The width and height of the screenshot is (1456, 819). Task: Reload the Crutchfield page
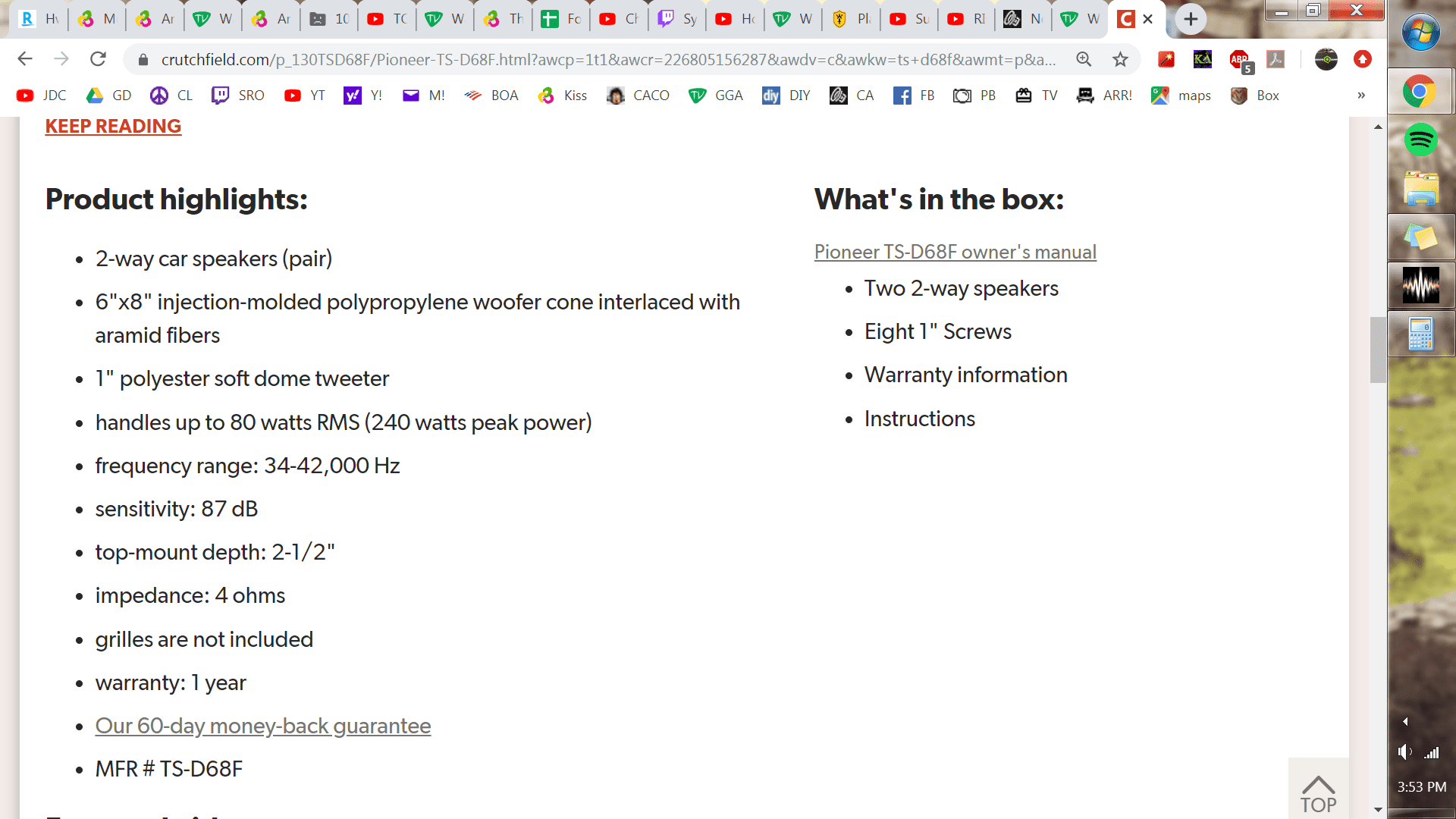[x=98, y=59]
